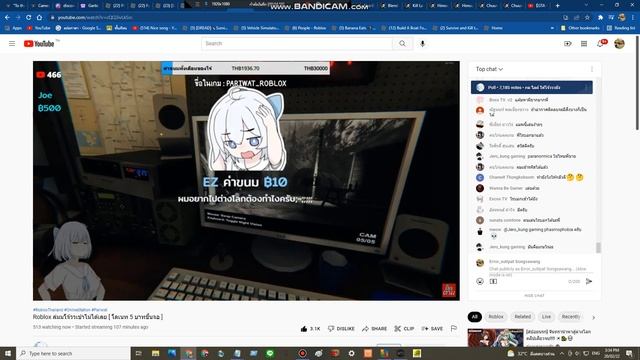Select the Related filter chip
Viewport: 640px width, 360px height.
pyautogui.click(x=522, y=317)
